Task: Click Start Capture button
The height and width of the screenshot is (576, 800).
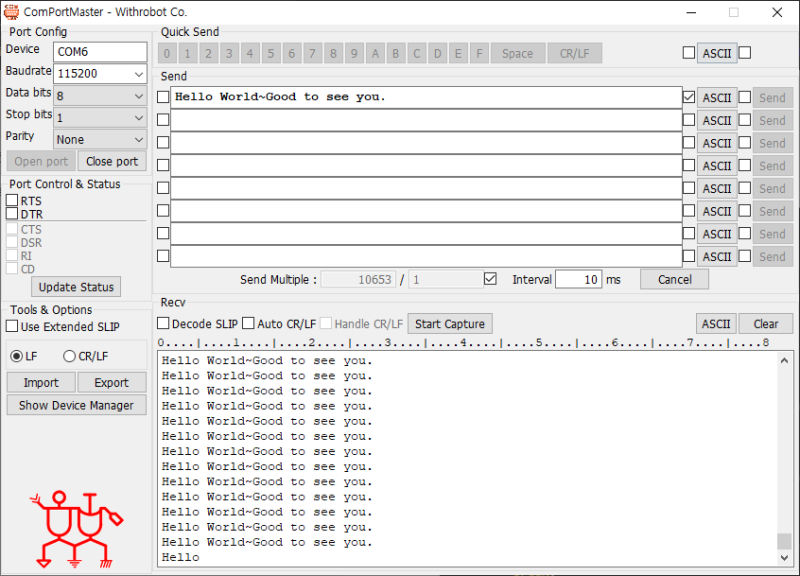Action: click(450, 324)
